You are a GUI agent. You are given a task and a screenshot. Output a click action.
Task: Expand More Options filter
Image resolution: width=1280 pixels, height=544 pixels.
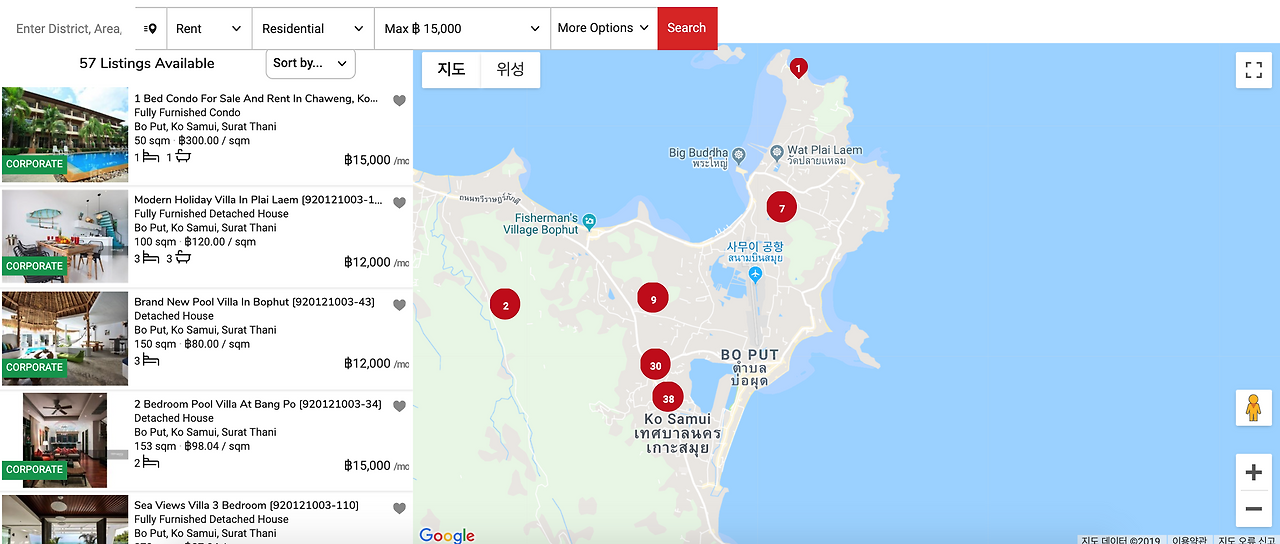[603, 28]
